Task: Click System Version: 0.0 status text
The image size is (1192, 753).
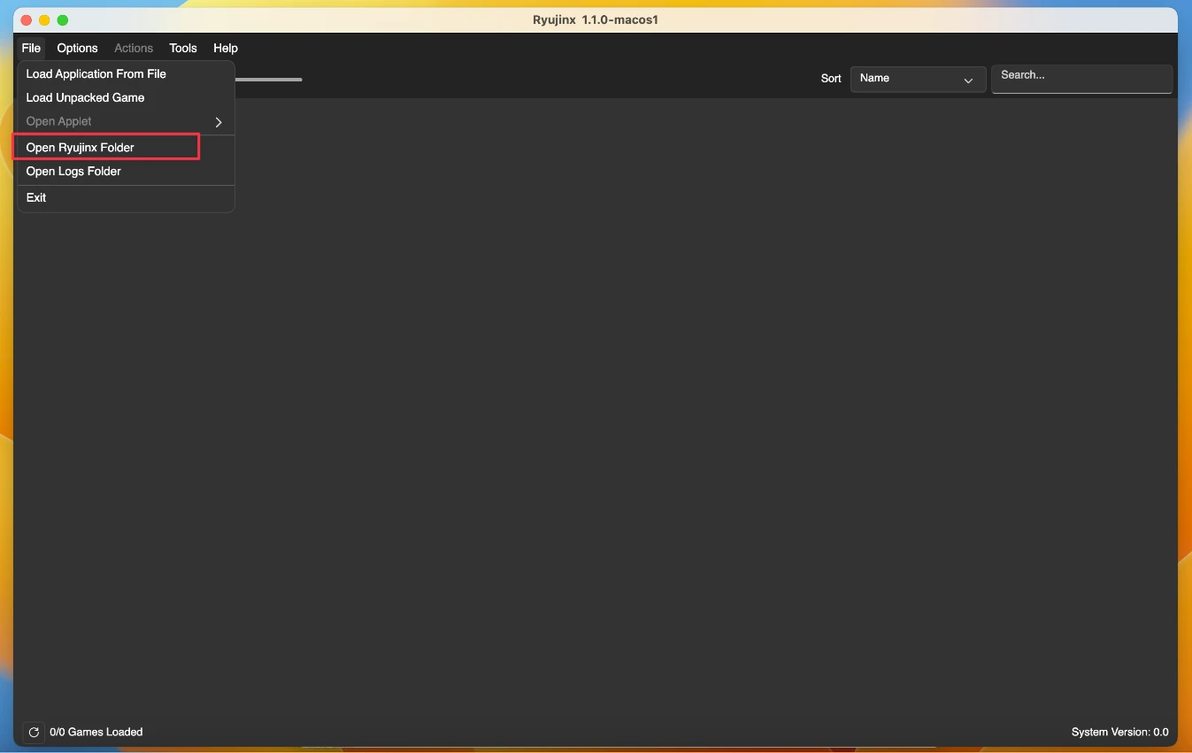Action: (x=1120, y=732)
